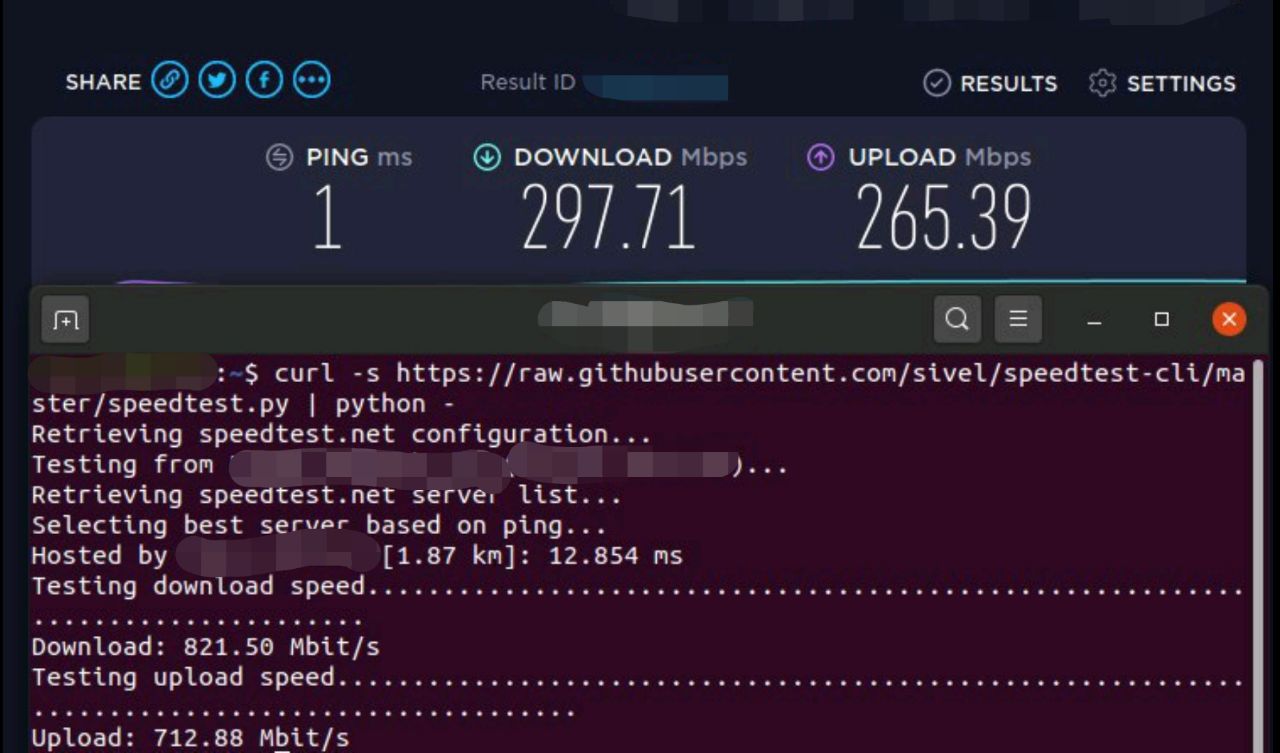Click 'Retrieving speedtest.net server list...' line
Screen dimensions: 1280x753
point(326,495)
